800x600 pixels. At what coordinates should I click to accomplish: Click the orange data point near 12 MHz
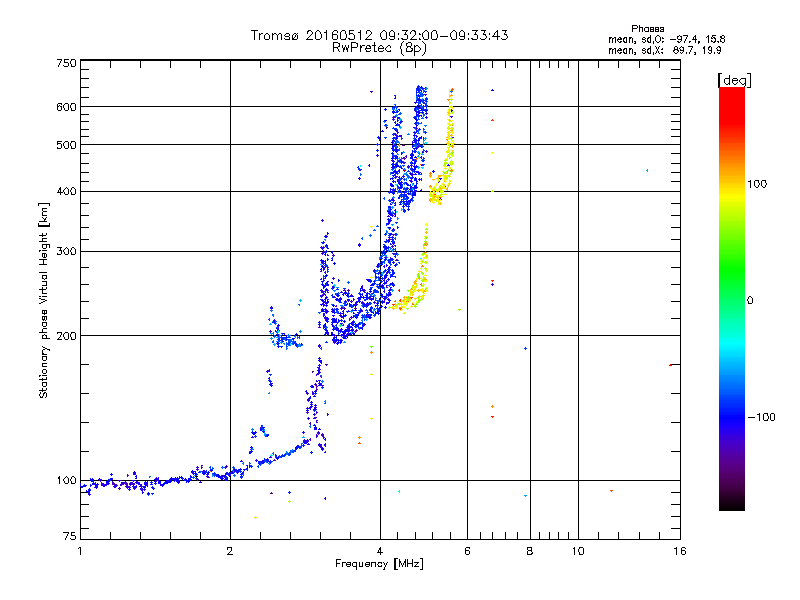[611, 491]
